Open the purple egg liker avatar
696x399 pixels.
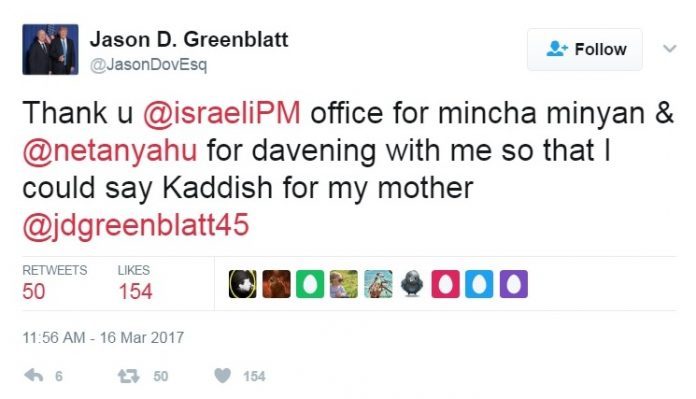point(514,284)
